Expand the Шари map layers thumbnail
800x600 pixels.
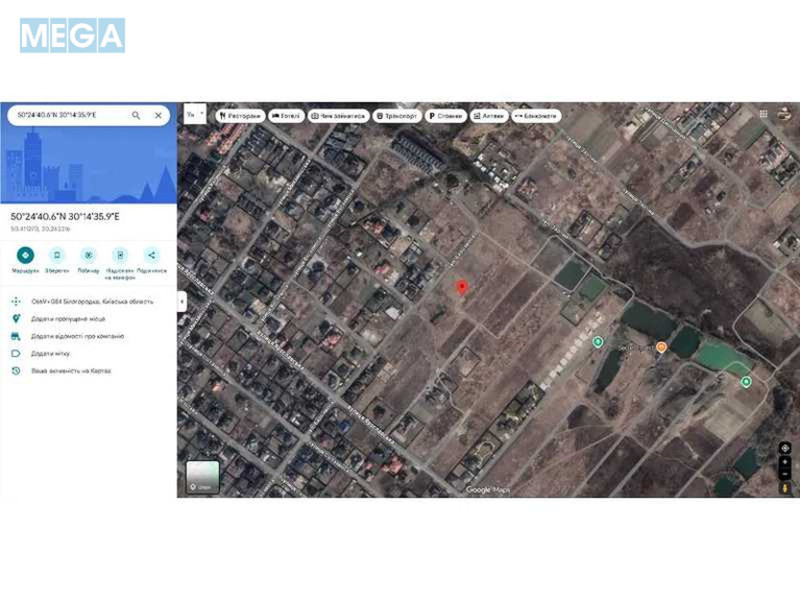(202, 477)
